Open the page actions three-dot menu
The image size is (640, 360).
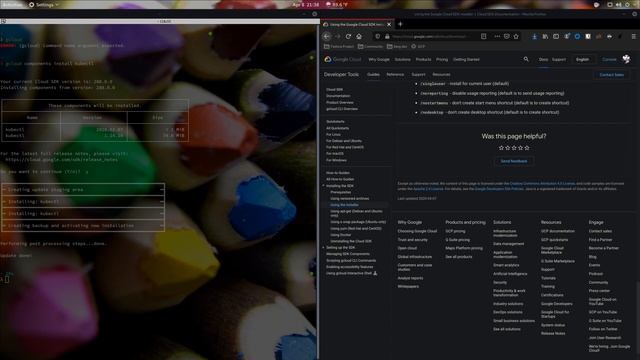tap(497, 36)
